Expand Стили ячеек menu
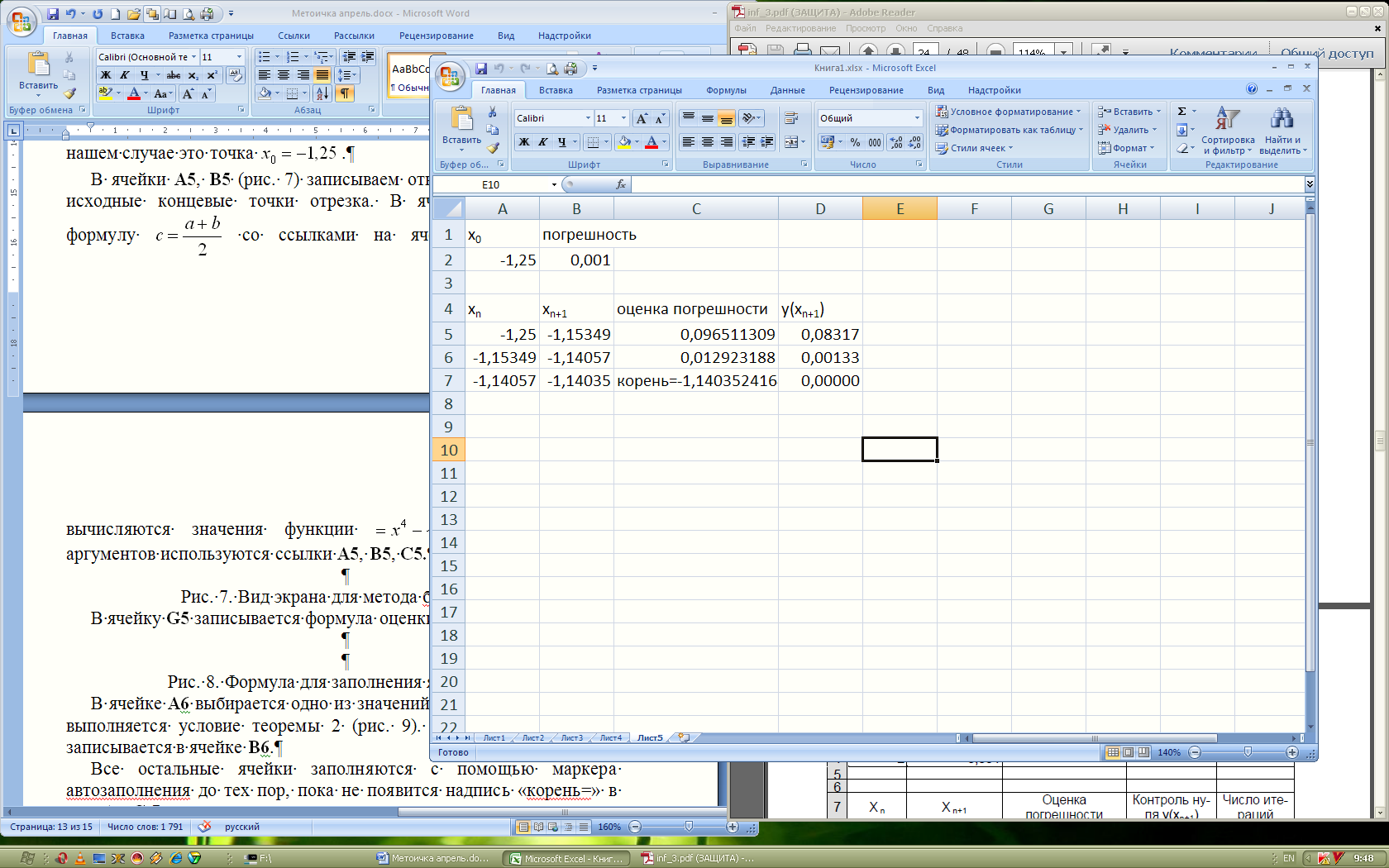1389x868 pixels. tap(975, 148)
